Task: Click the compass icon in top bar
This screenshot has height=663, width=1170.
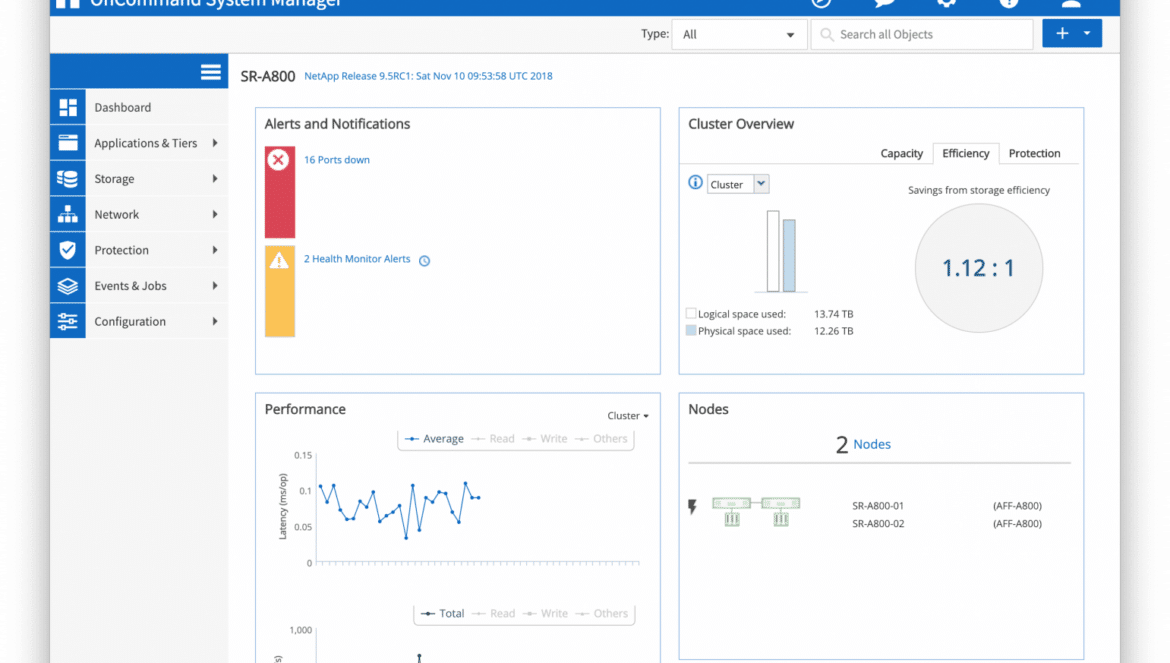Action: (822, 4)
